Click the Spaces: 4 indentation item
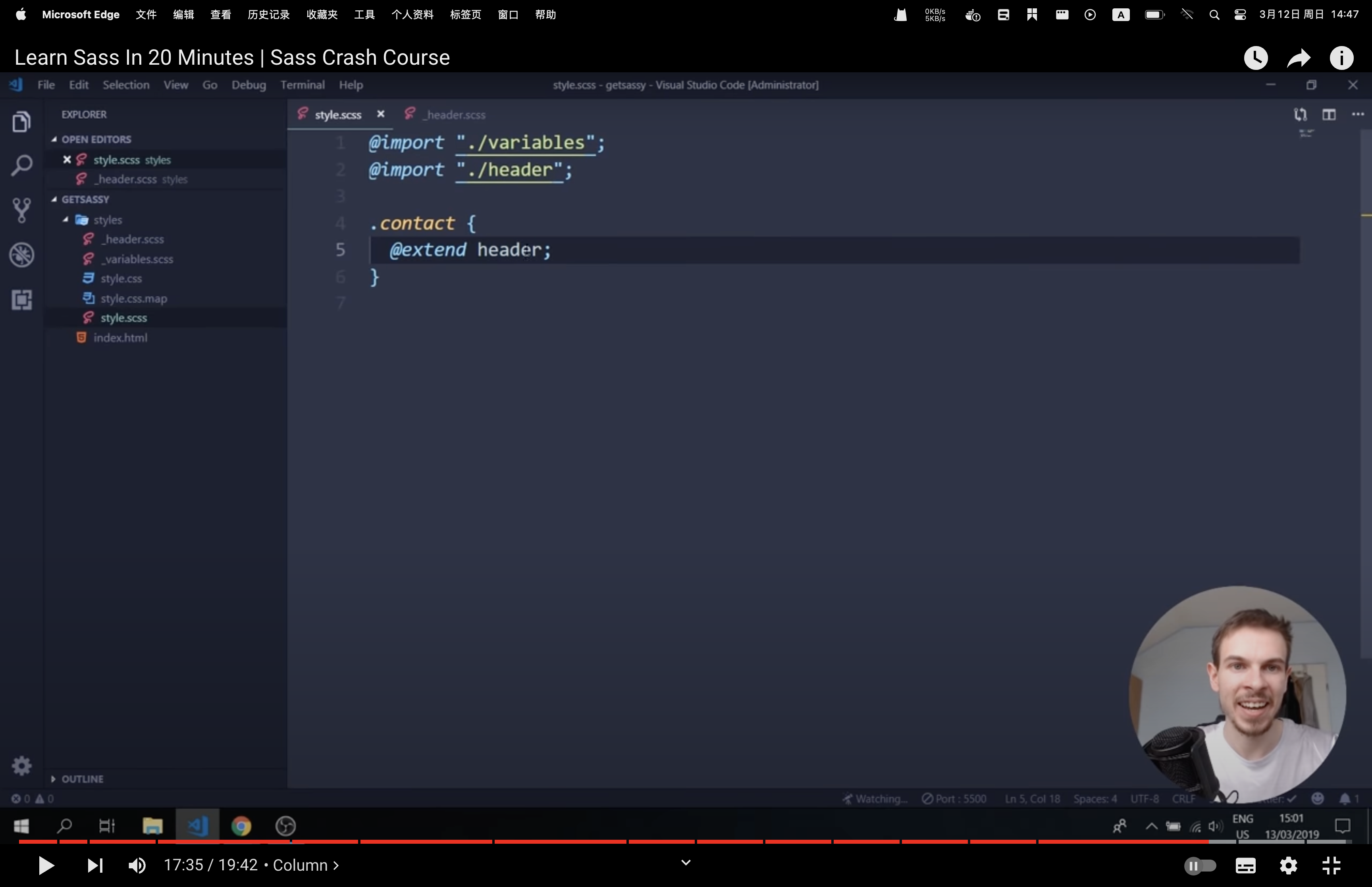This screenshot has height=887, width=1372. 1095,799
